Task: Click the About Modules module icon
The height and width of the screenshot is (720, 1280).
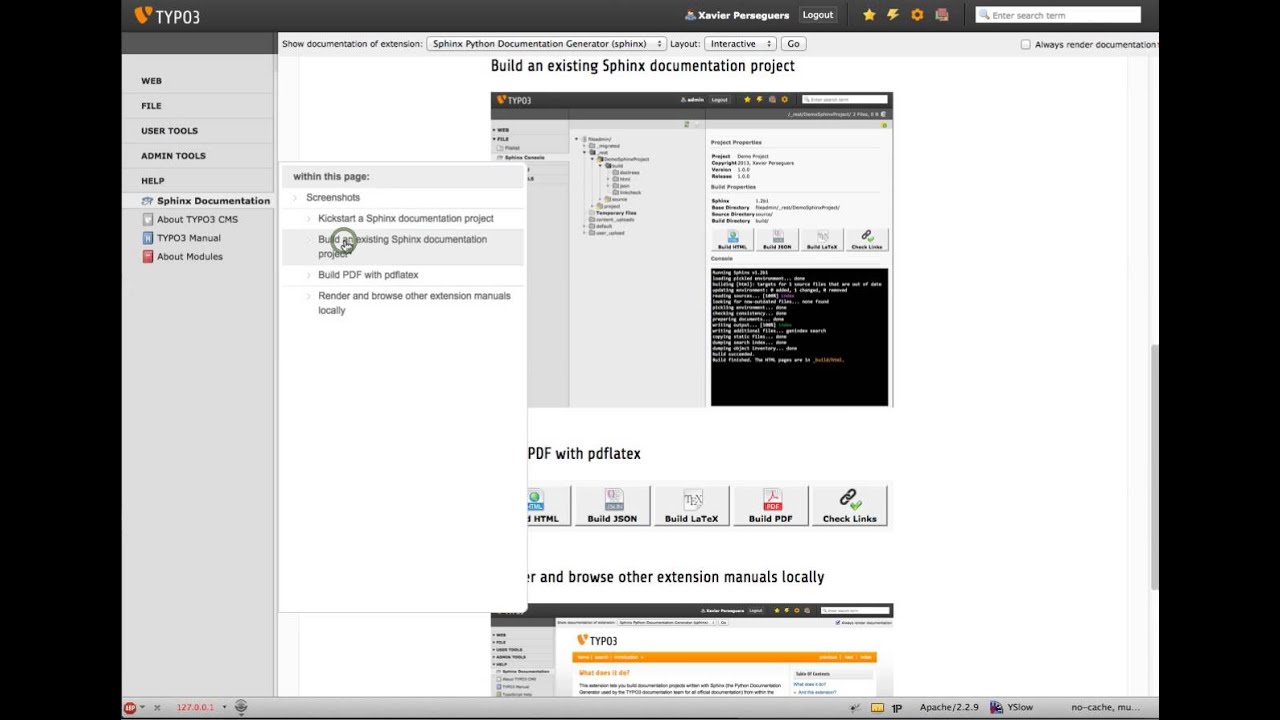Action: pos(148,256)
